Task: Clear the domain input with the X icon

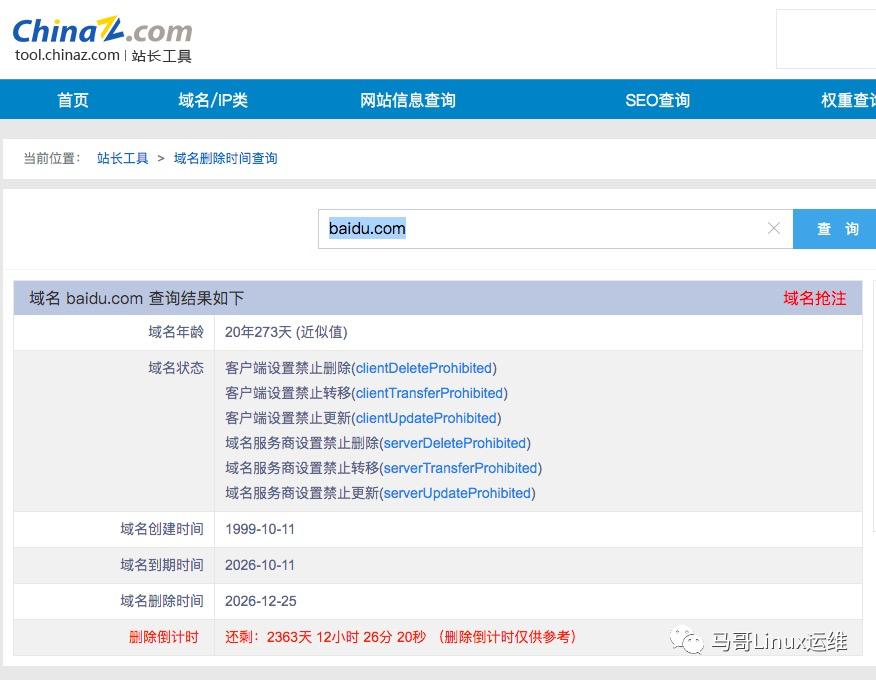Action: point(774,228)
